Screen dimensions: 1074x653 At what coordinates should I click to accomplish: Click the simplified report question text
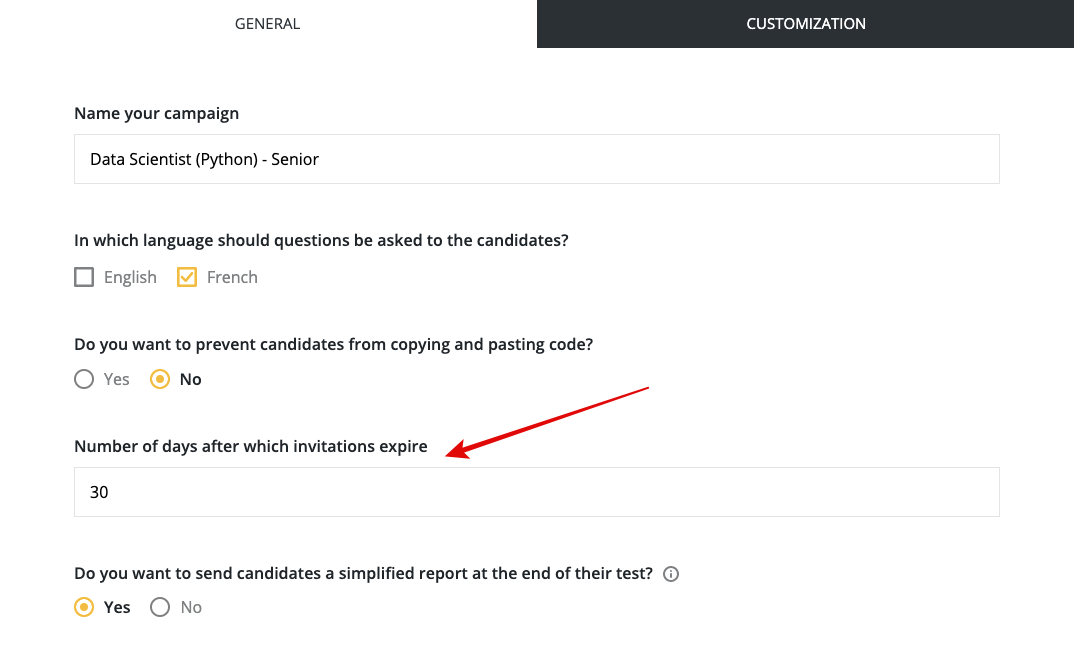tap(363, 574)
